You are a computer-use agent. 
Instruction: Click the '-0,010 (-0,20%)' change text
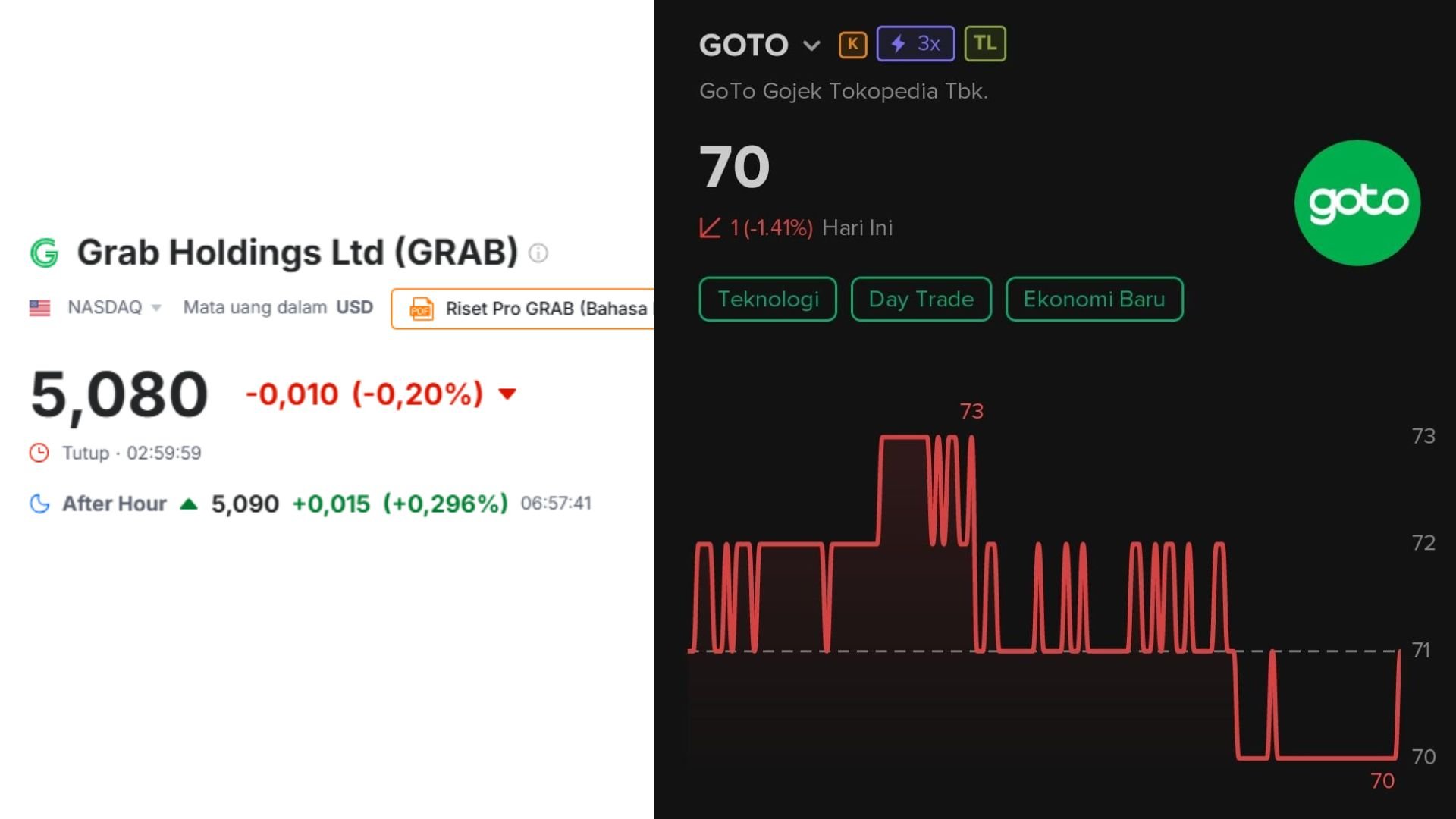(x=364, y=394)
